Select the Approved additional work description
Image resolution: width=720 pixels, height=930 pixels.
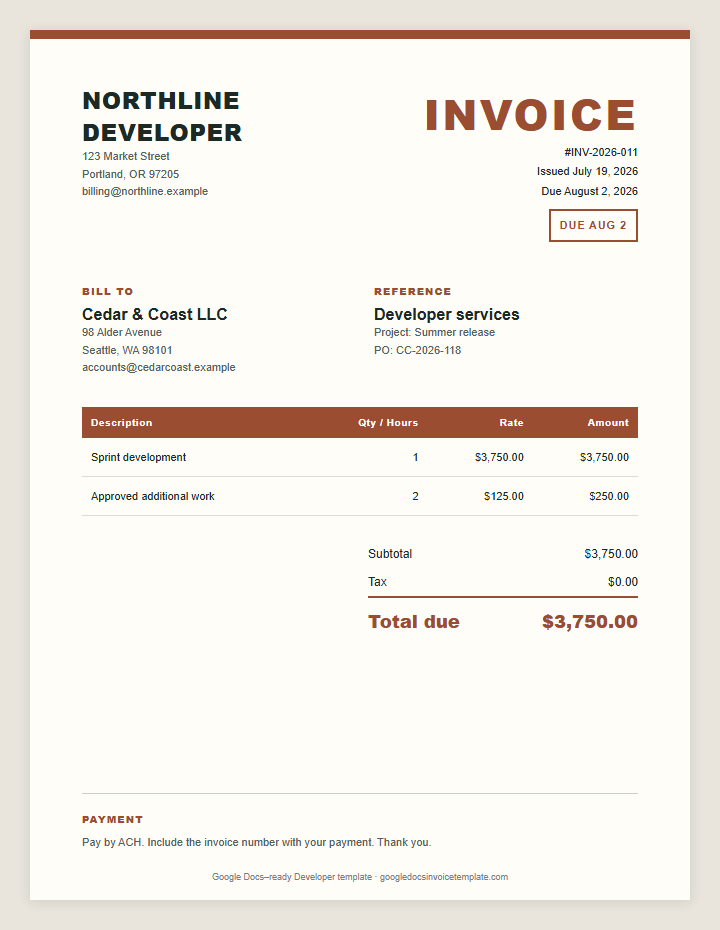(153, 496)
